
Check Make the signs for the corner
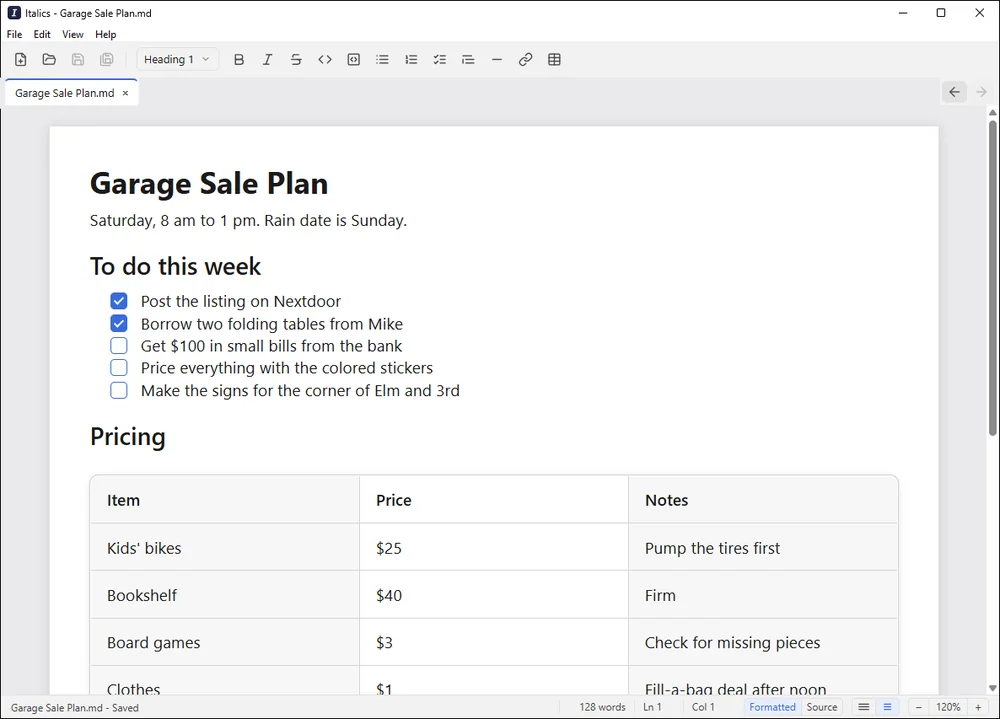119,390
